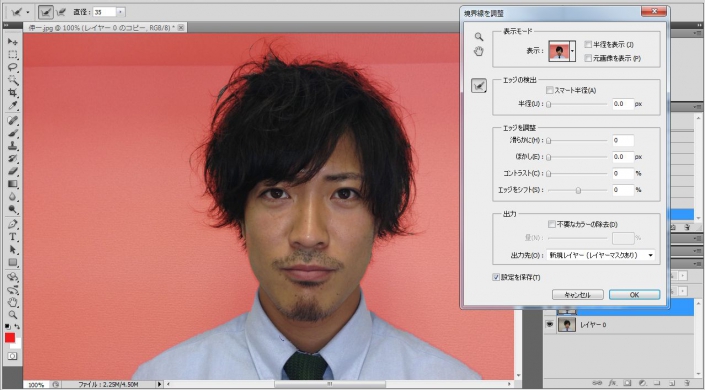
Task: Click the Hand tool in the dialog
Action: coord(479,52)
